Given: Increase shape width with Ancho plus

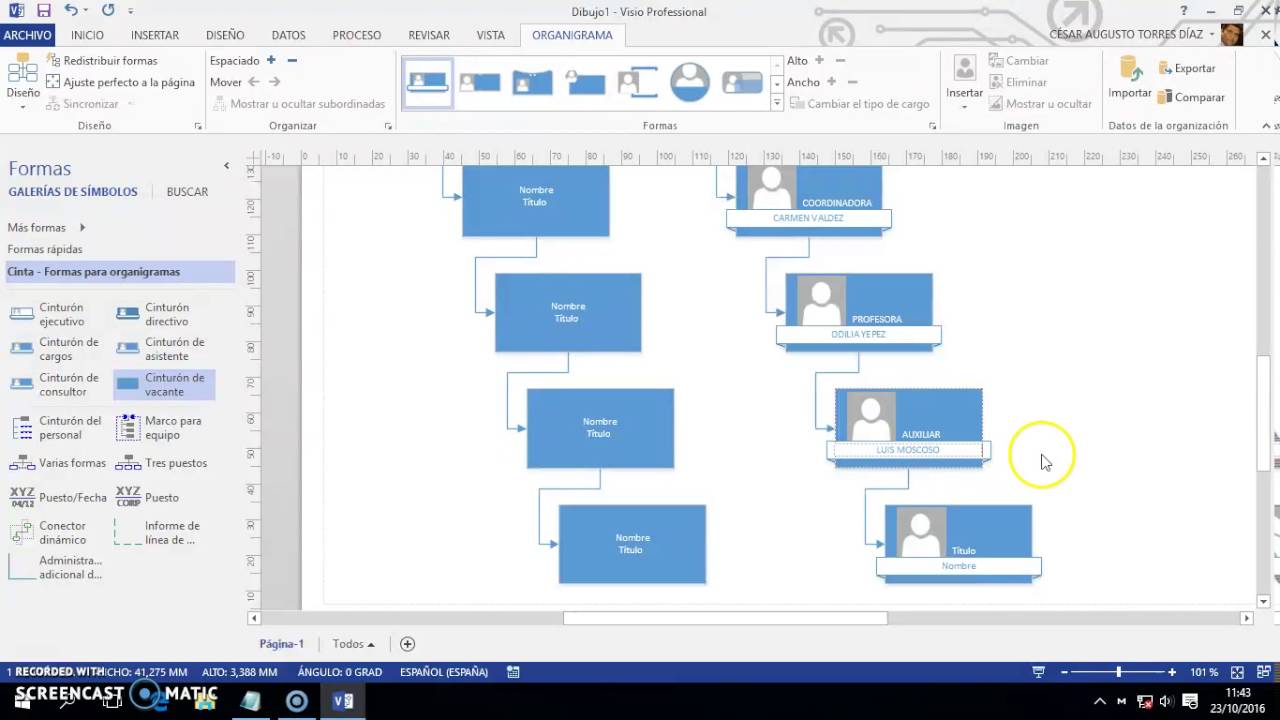Looking at the screenshot, I should coord(831,82).
